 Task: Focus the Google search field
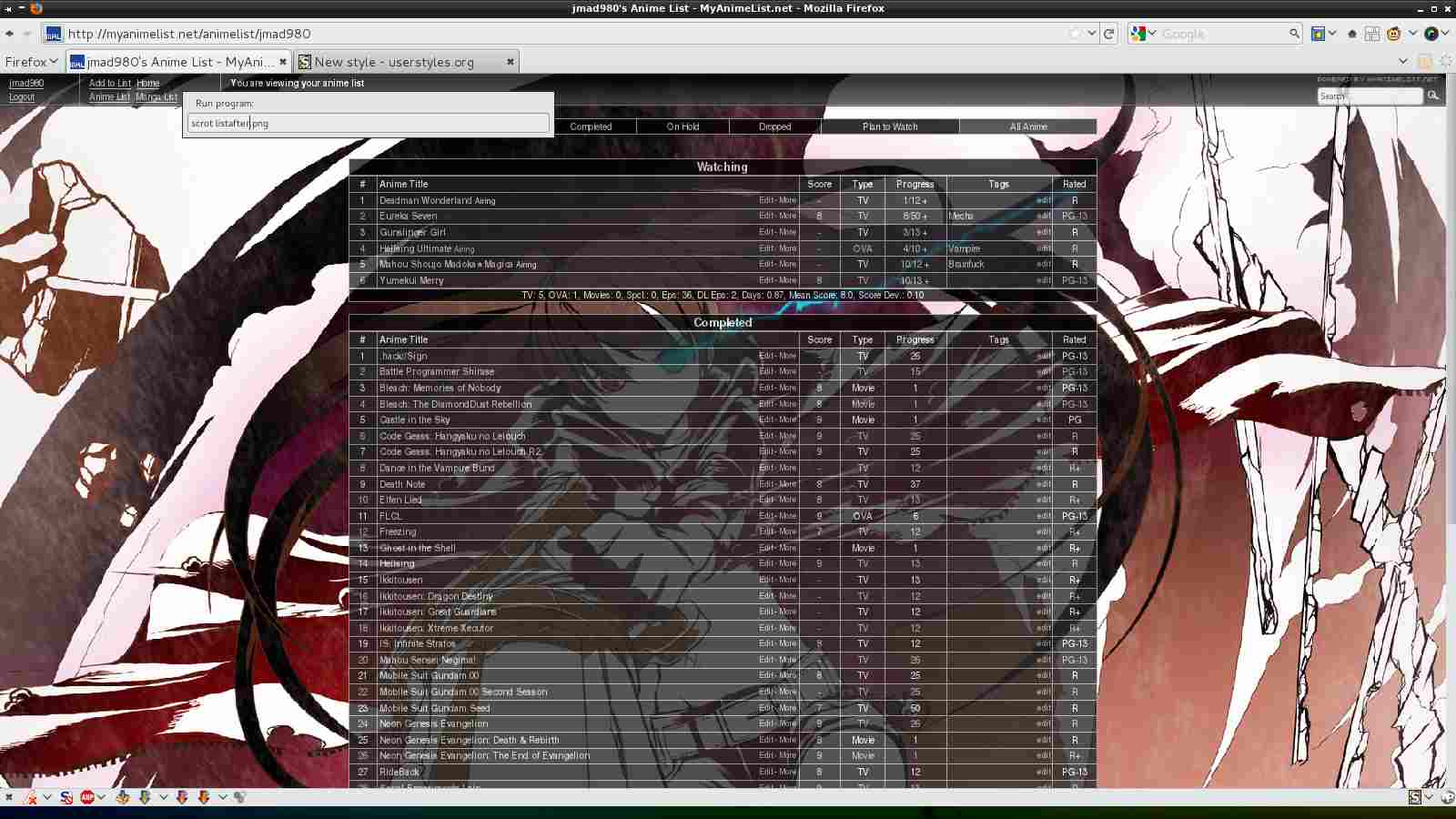click(1223, 34)
